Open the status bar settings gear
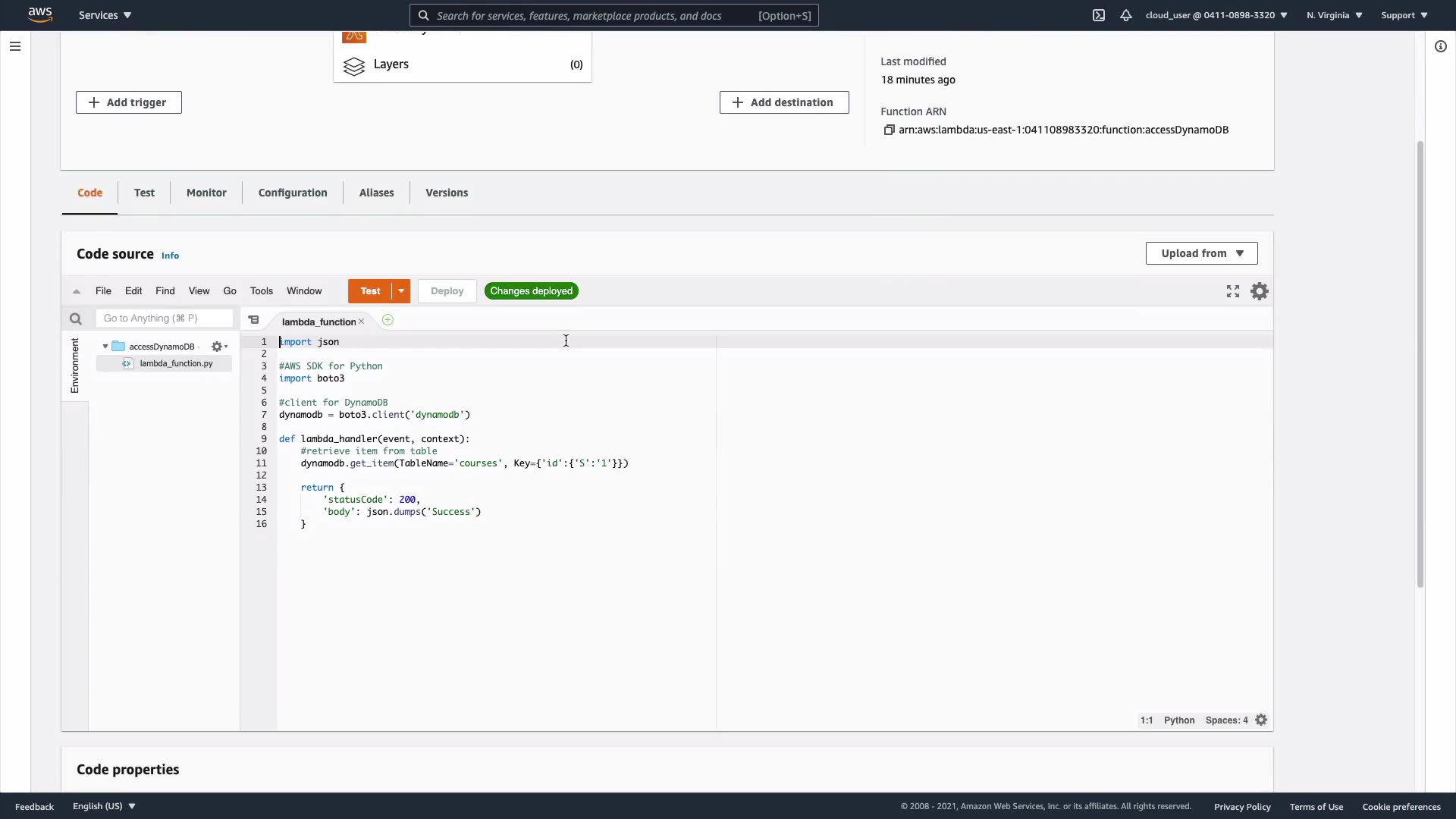1456x819 pixels. click(x=1261, y=720)
